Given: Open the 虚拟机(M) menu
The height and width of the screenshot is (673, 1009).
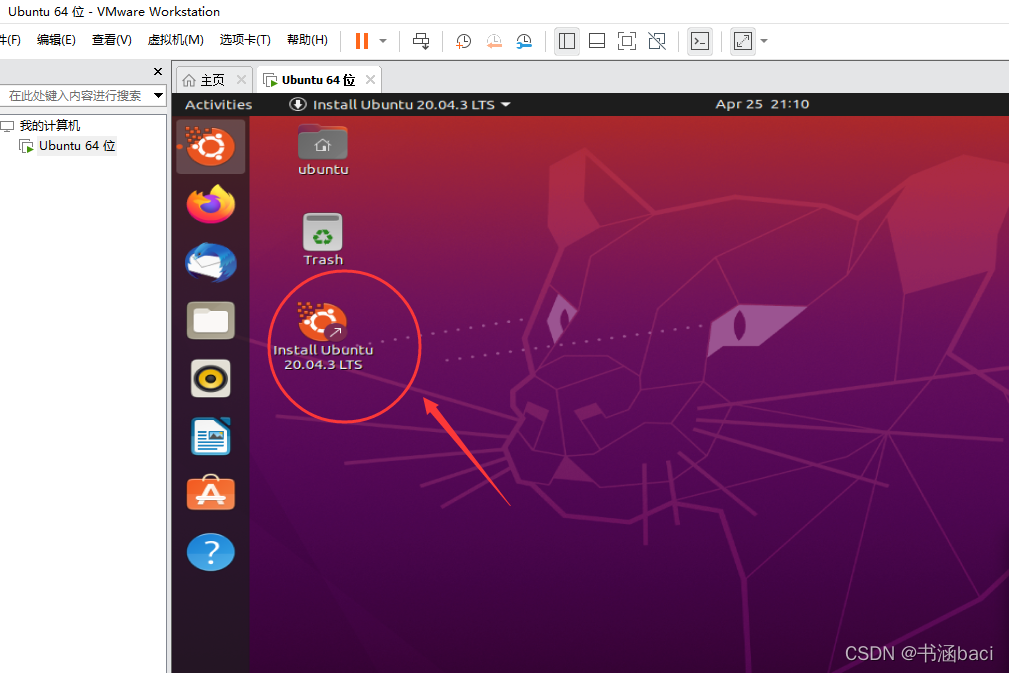Looking at the screenshot, I should click(175, 40).
